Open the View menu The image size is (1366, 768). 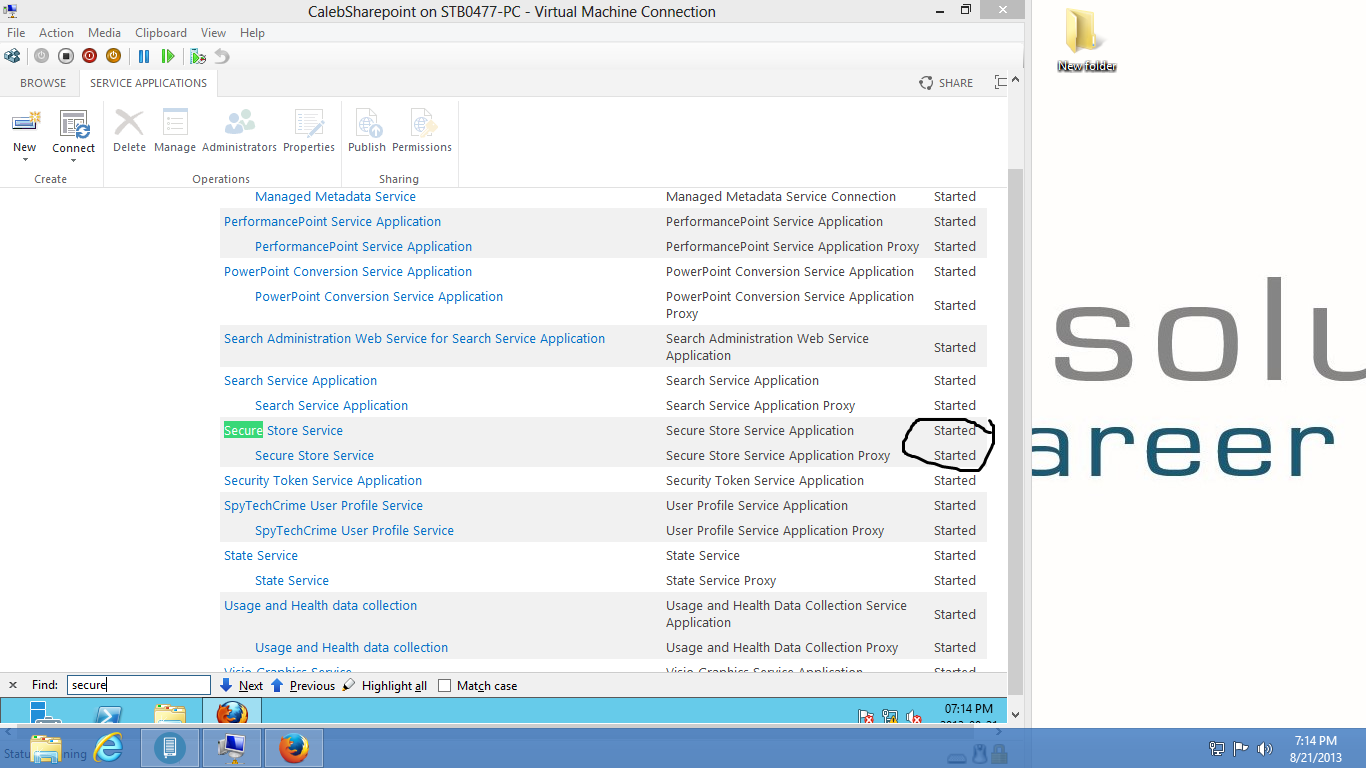click(x=213, y=33)
